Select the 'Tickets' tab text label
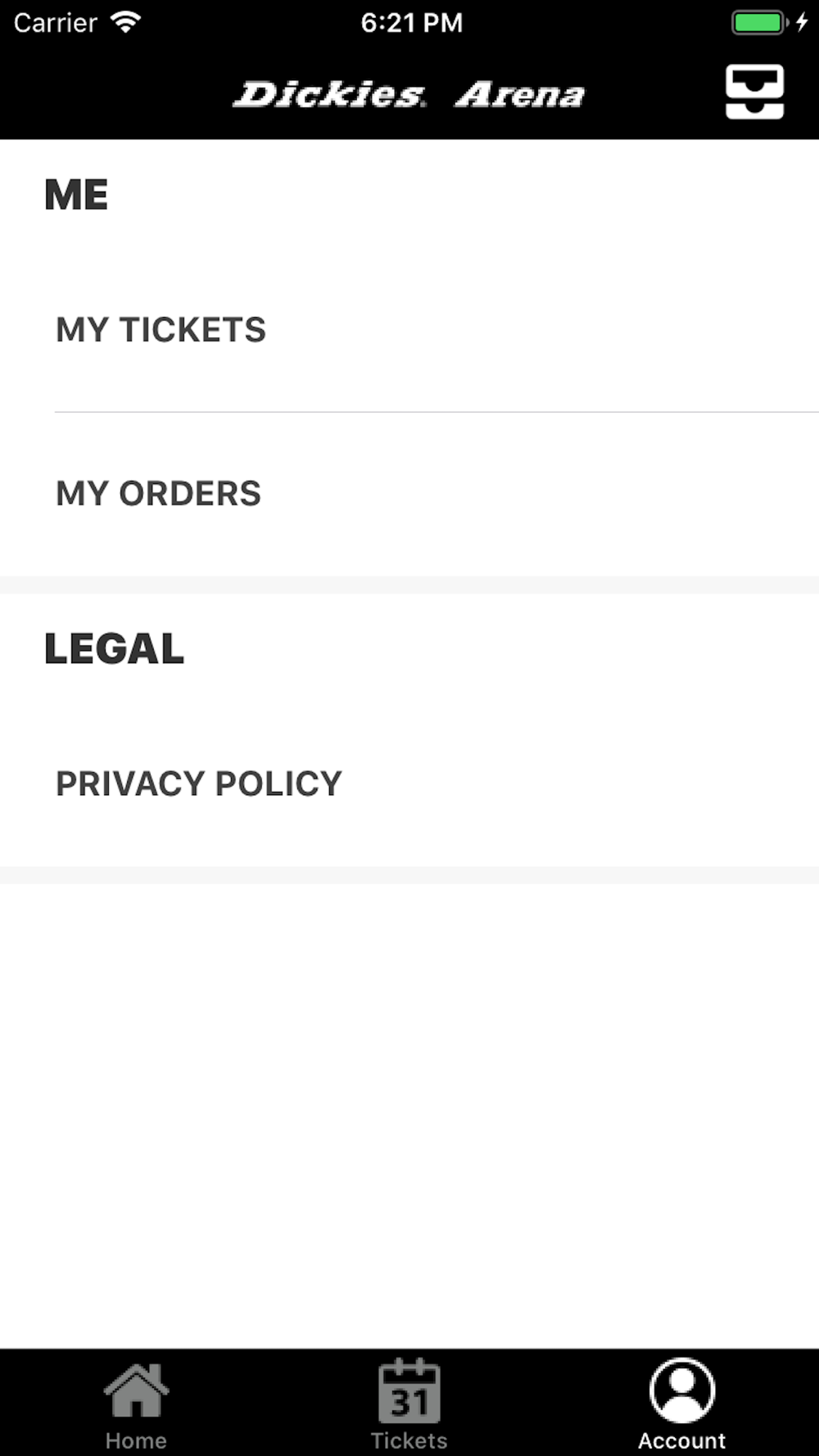This screenshot has width=819, height=1456. click(409, 1440)
